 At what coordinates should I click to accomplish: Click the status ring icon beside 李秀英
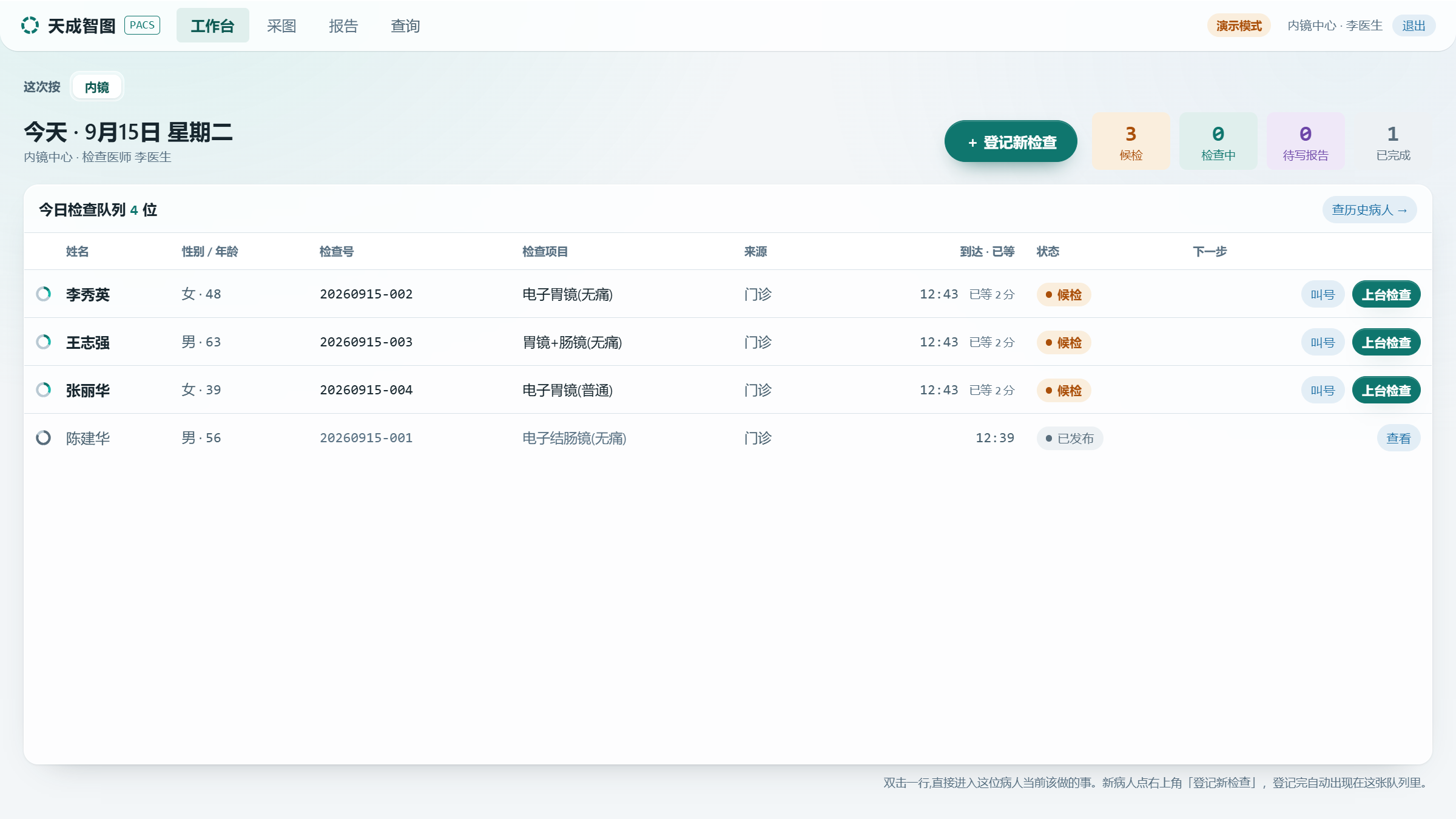click(44, 294)
